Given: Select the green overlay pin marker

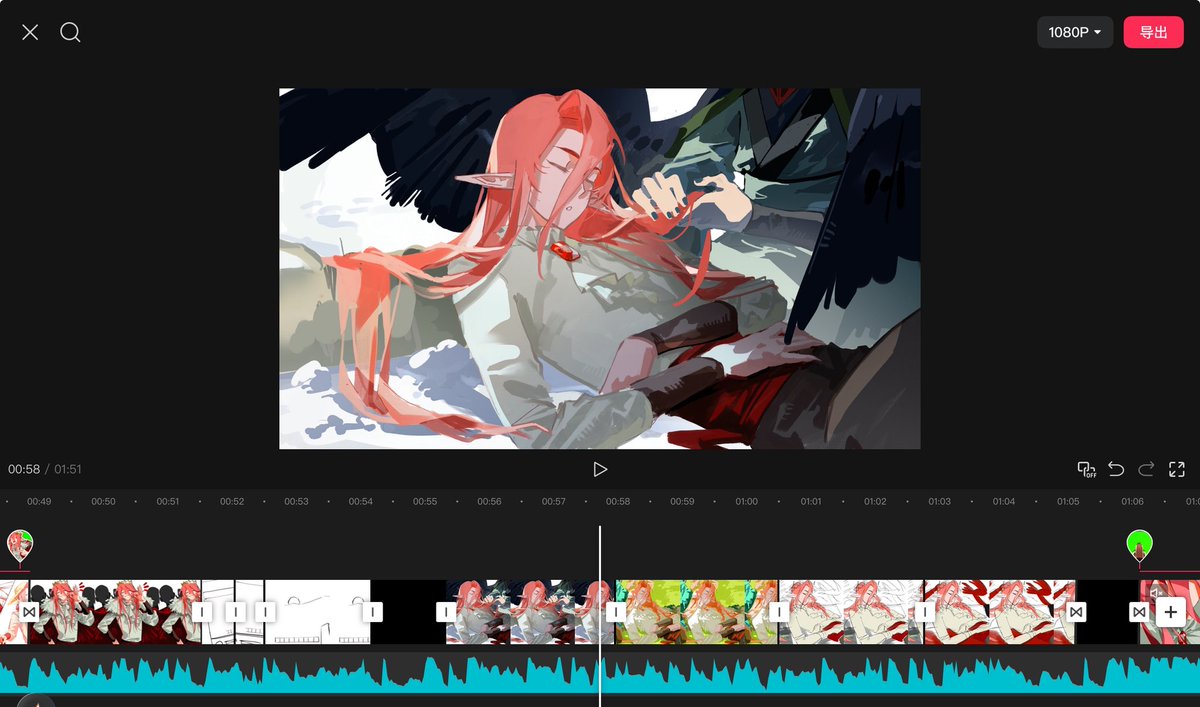Looking at the screenshot, I should [x=1139, y=546].
